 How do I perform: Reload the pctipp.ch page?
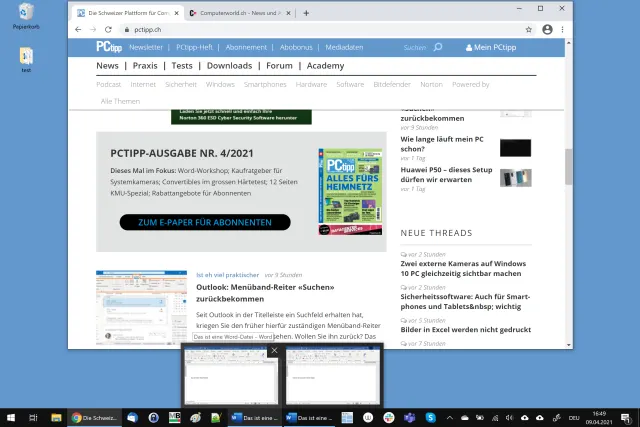pyautogui.click(x=108, y=29)
